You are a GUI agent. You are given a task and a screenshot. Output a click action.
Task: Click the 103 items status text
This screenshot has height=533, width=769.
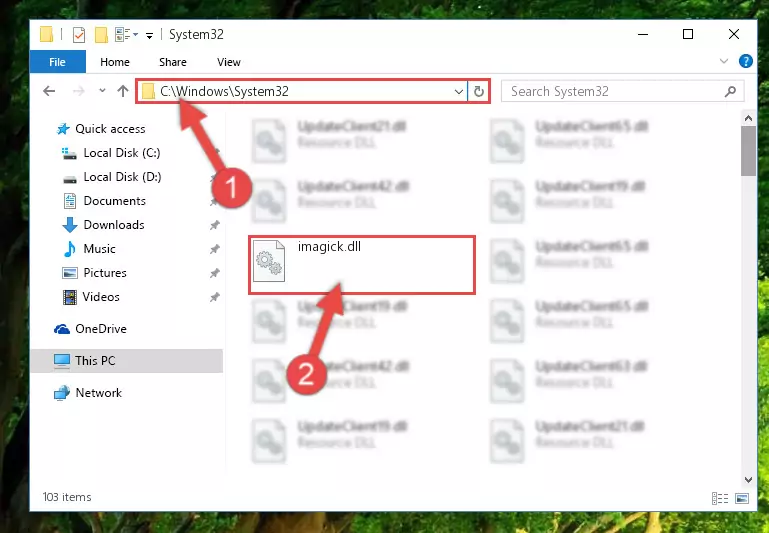click(67, 497)
